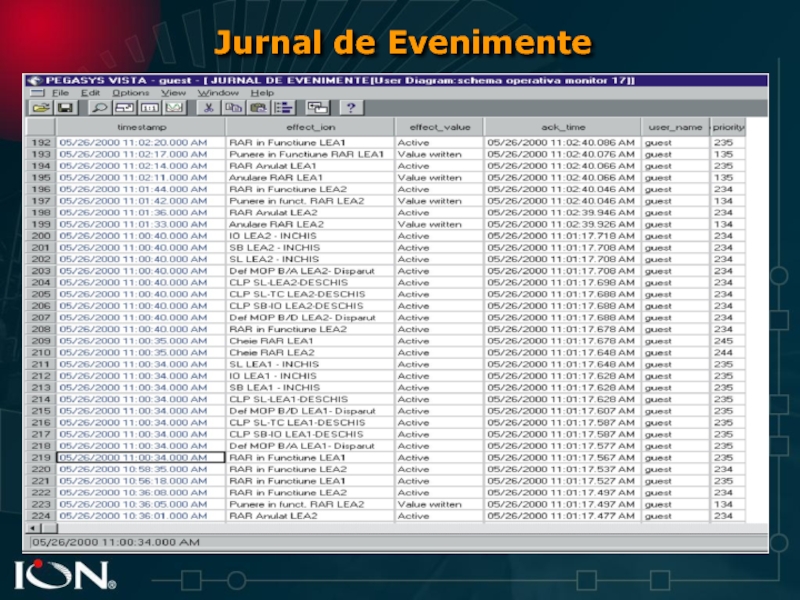Click the 1:1 actual size toolbar icon
The height and width of the screenshot is (600, 800).
click(x=149, y=108)
